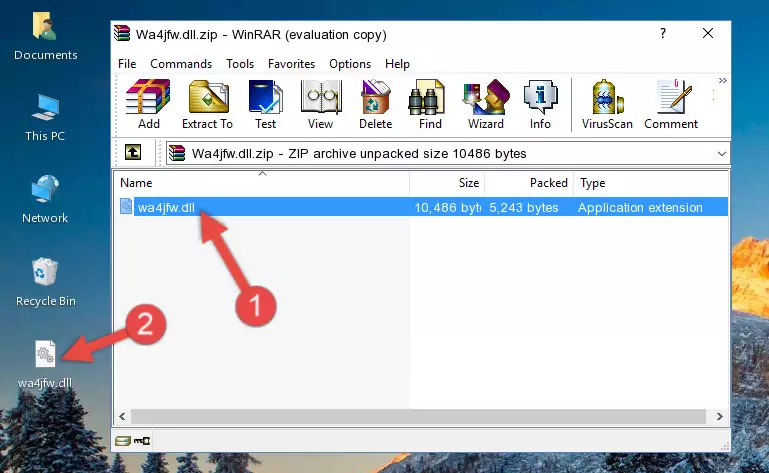Open the Documents desktop icon
The height and width of the screenshot is (473, 769).
(x=45, y=37)
